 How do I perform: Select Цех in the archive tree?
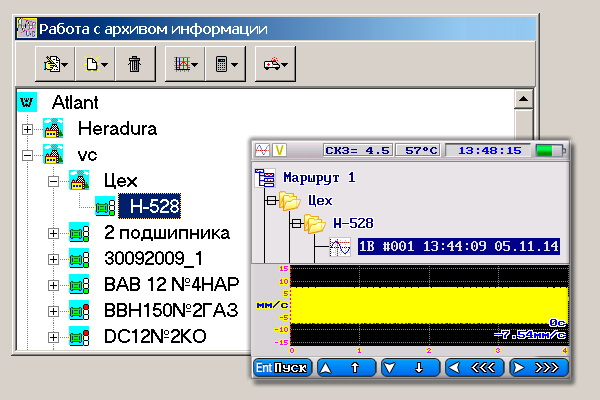click(x=121, y=181)
